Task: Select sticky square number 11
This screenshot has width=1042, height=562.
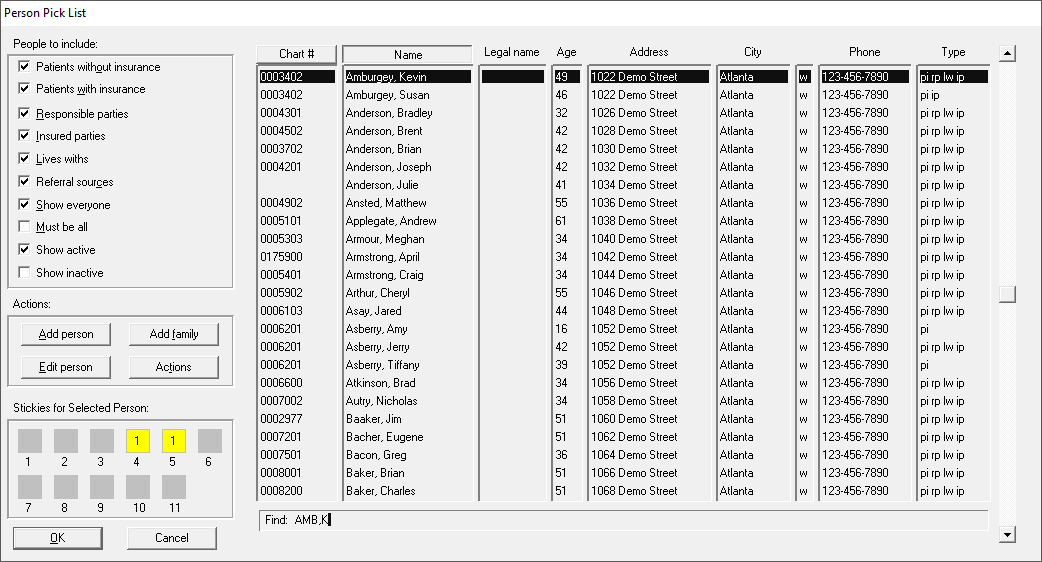Action: 173,487
